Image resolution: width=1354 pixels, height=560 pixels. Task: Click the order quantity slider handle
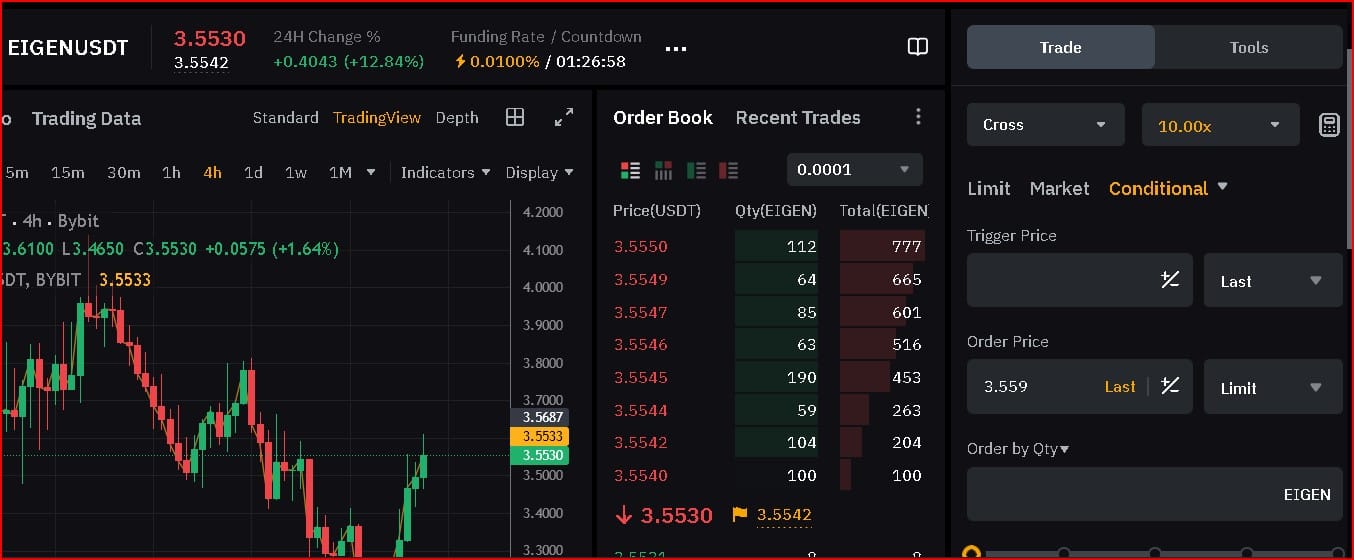click(970, 553)
